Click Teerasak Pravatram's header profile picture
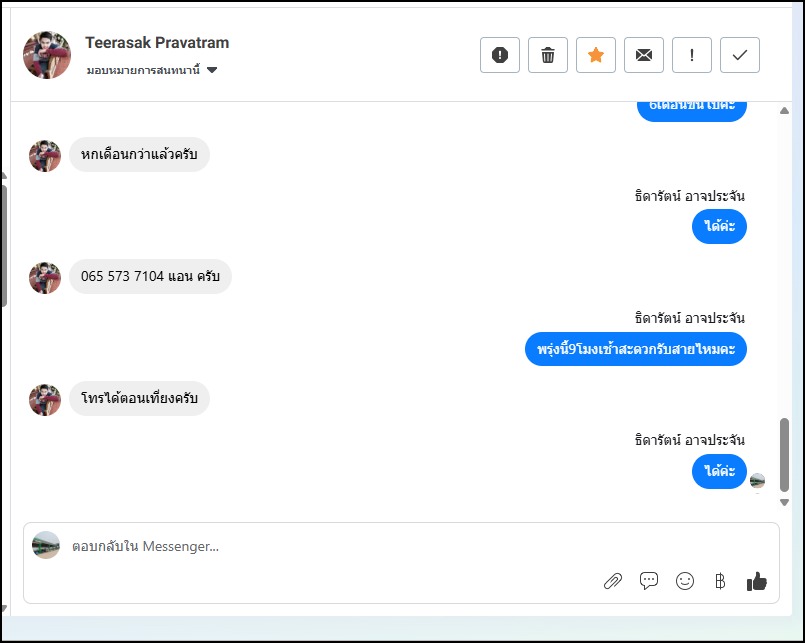 (x=47, y=55)
